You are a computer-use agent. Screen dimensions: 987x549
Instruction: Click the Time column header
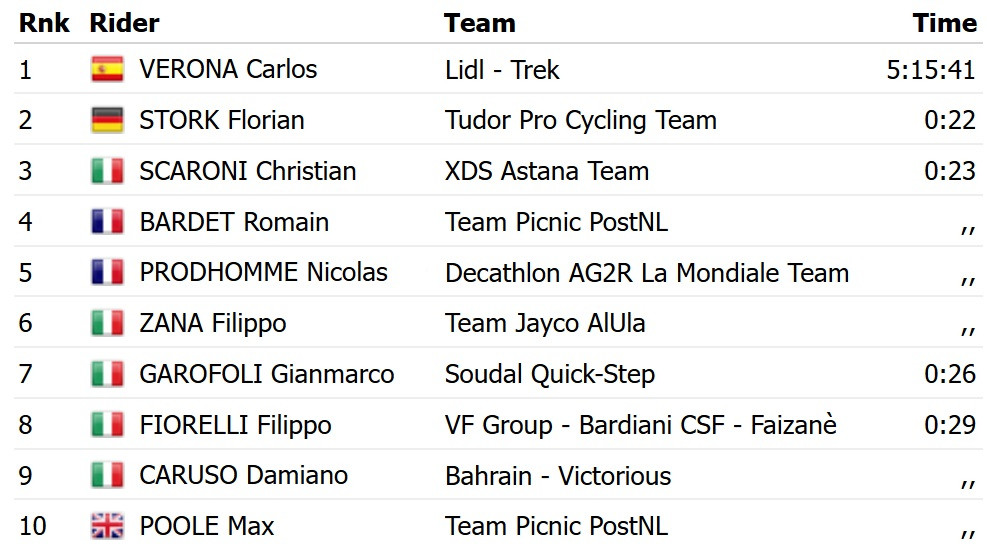coord(945,23)
